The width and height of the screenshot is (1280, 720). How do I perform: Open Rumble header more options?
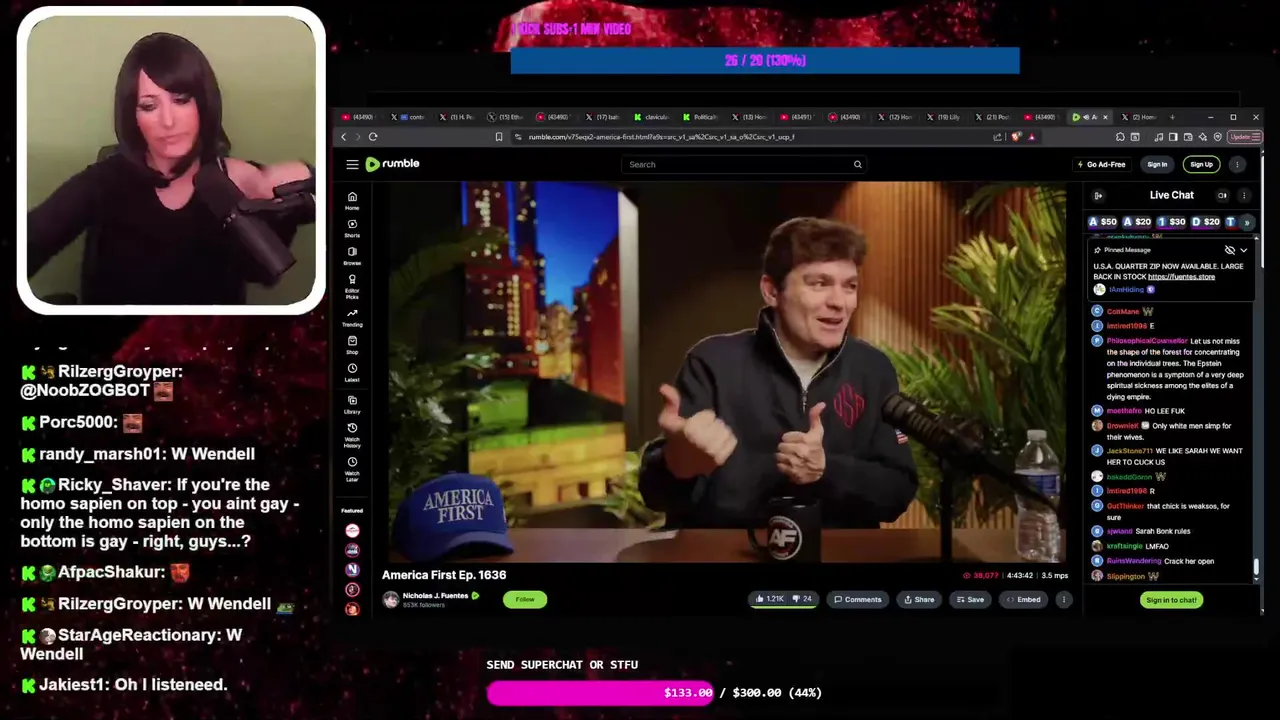(1238, 164)
